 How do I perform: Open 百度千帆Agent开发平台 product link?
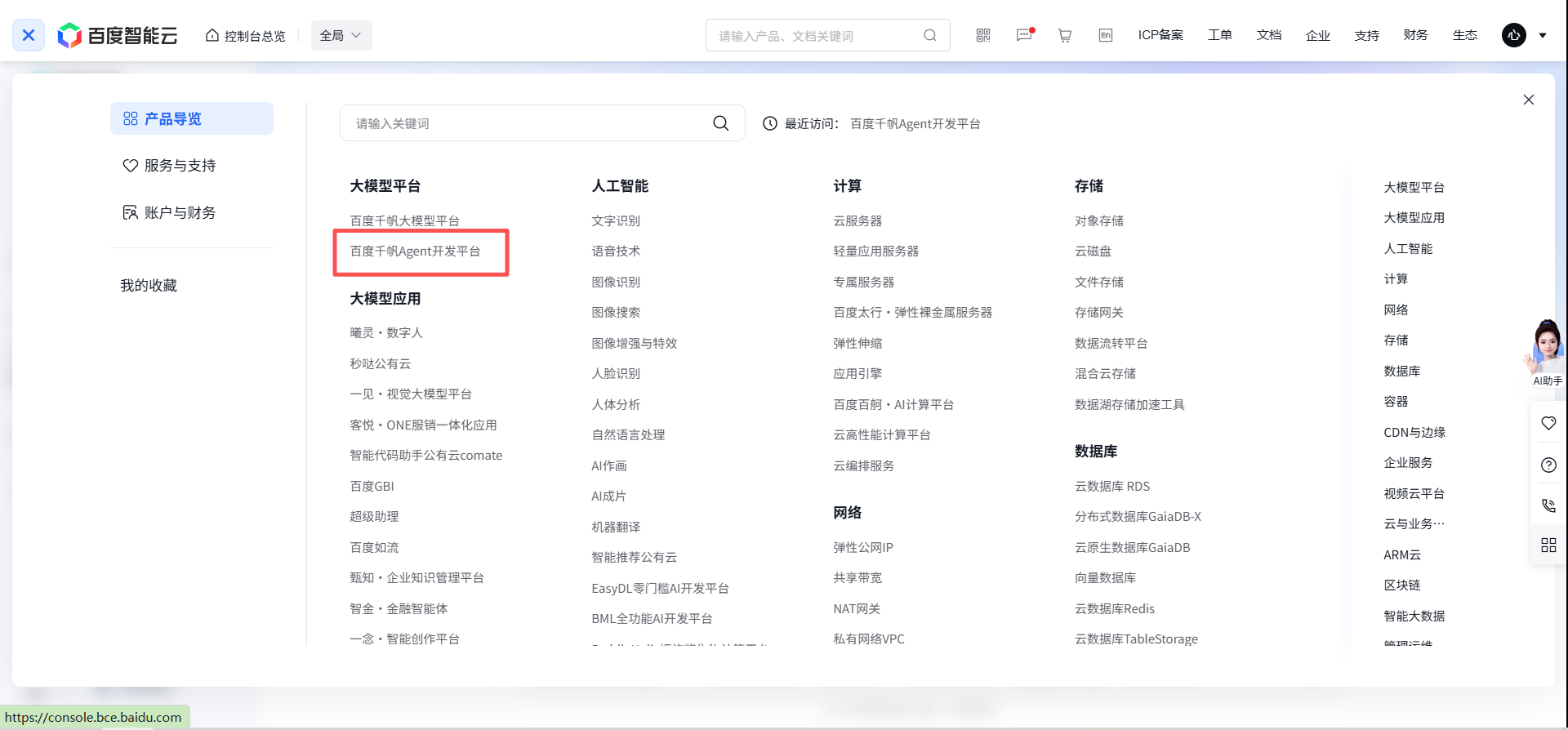pyautogui.click(x=415, y=251)
